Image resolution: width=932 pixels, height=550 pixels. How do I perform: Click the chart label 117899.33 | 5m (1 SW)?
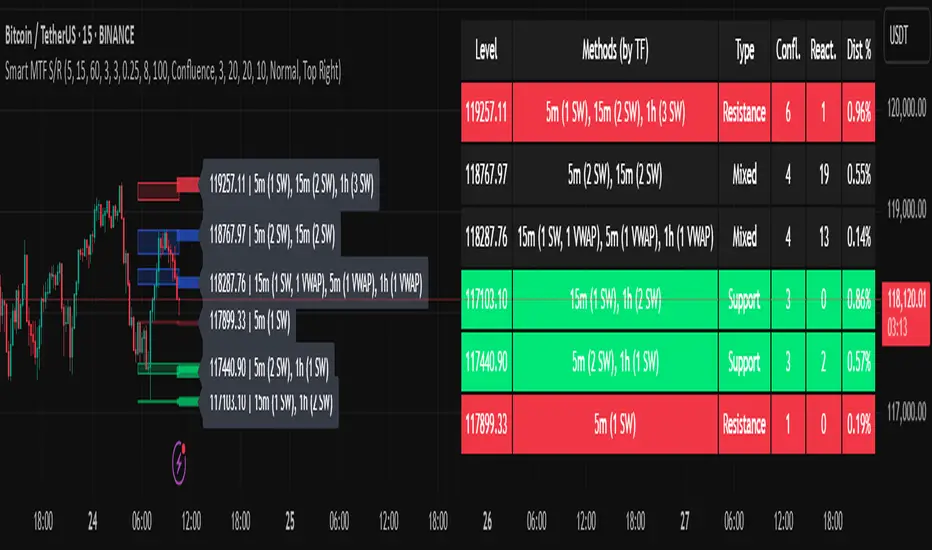[250, 321]
